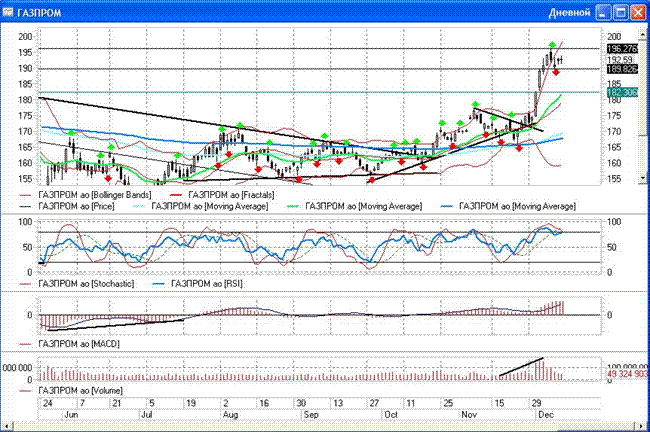The image size is (650, 432).
Task: Click the date 24 on time axis
Action: point(48,403)
